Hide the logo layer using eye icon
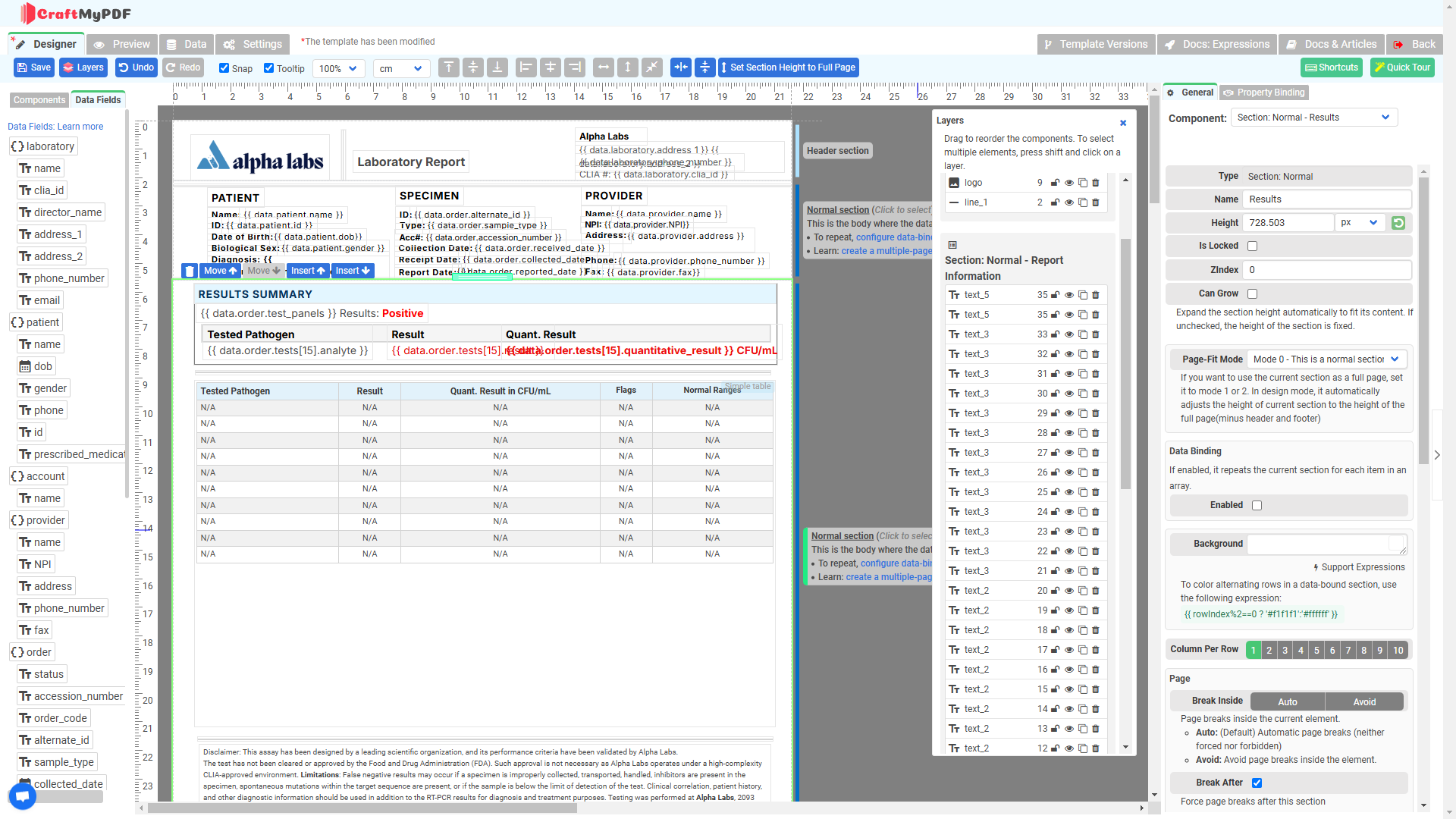Image resolution: width=1456 pixels, height=819 pixels. coord(1069,183)
